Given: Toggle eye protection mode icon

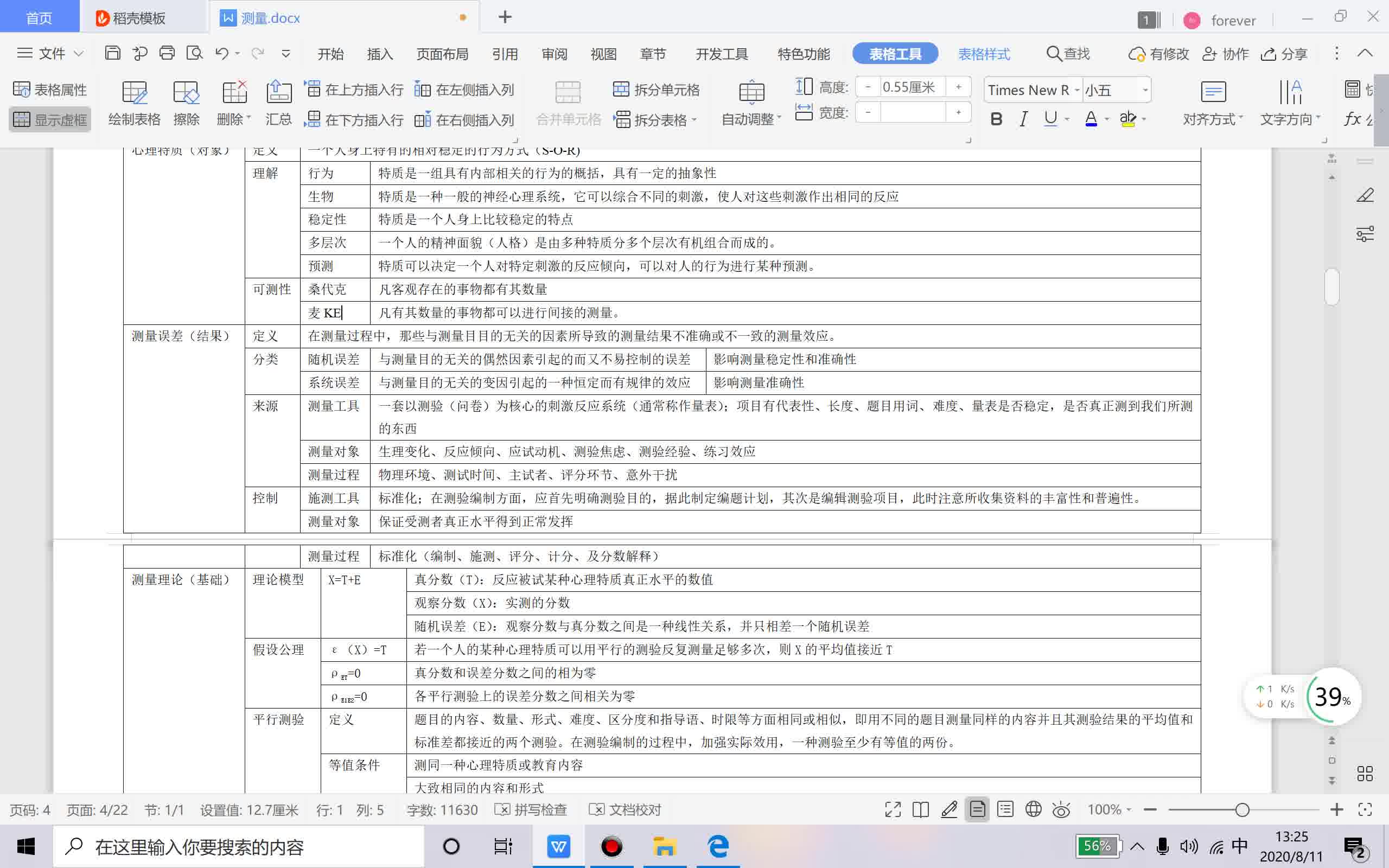Looking at the screenshot, I should pyautogui.click(x=1061, y=809).
